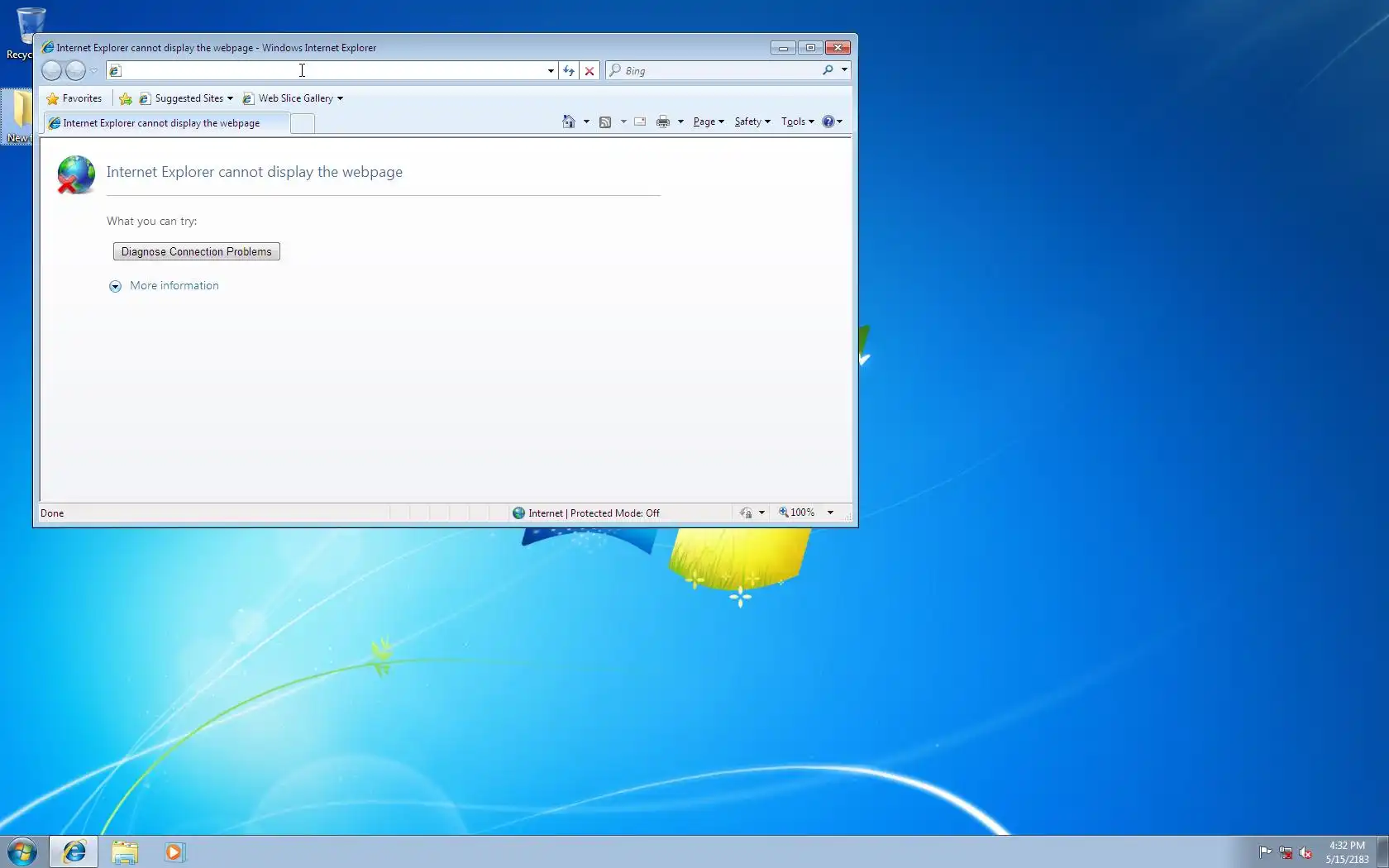This screenshot has height=868, width=1389.
Task: Click the network connection tray icon
Action: tap(1286, 852)
